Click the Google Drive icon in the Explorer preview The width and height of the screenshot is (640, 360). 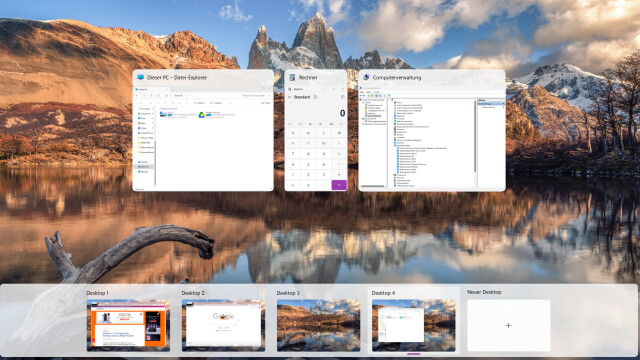201,115
